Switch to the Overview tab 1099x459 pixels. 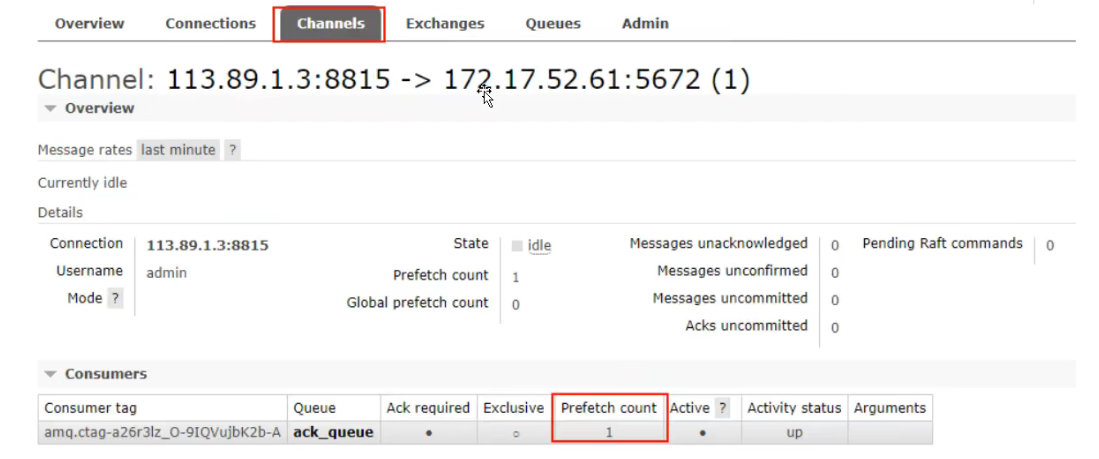point(90,24)
